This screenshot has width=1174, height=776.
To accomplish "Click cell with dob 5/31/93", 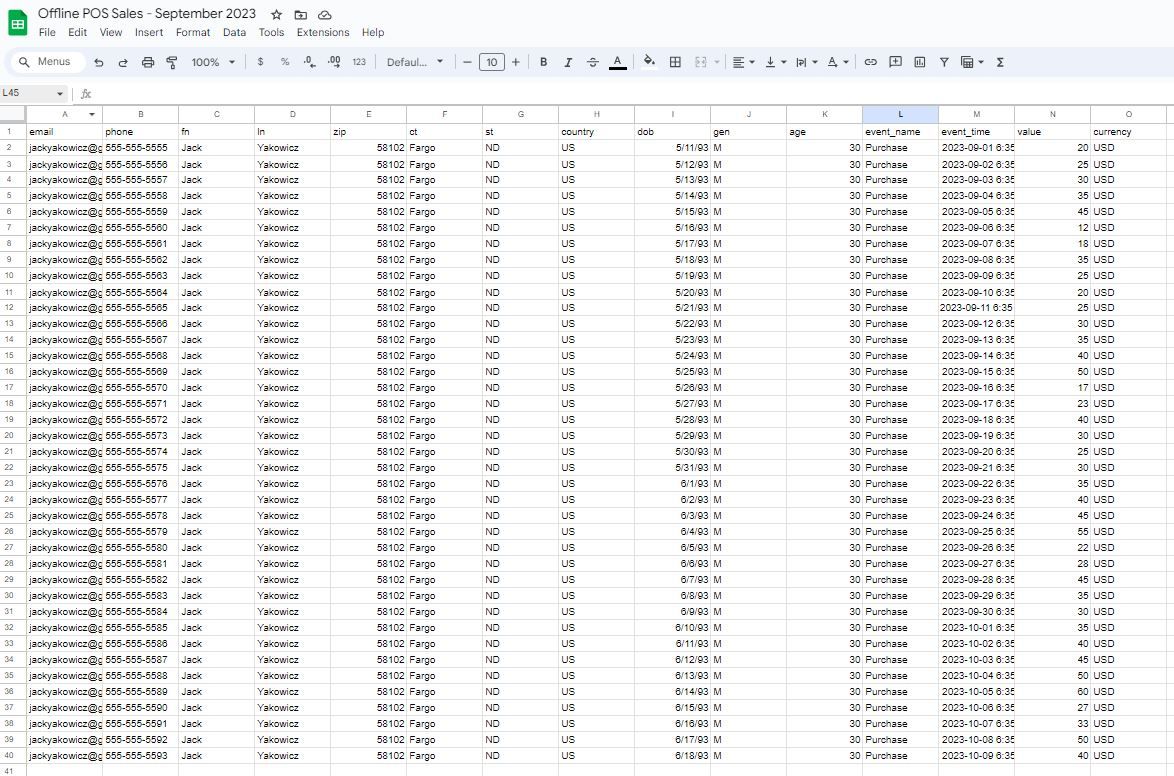I will pyautogui.click(x=672, y=467).
